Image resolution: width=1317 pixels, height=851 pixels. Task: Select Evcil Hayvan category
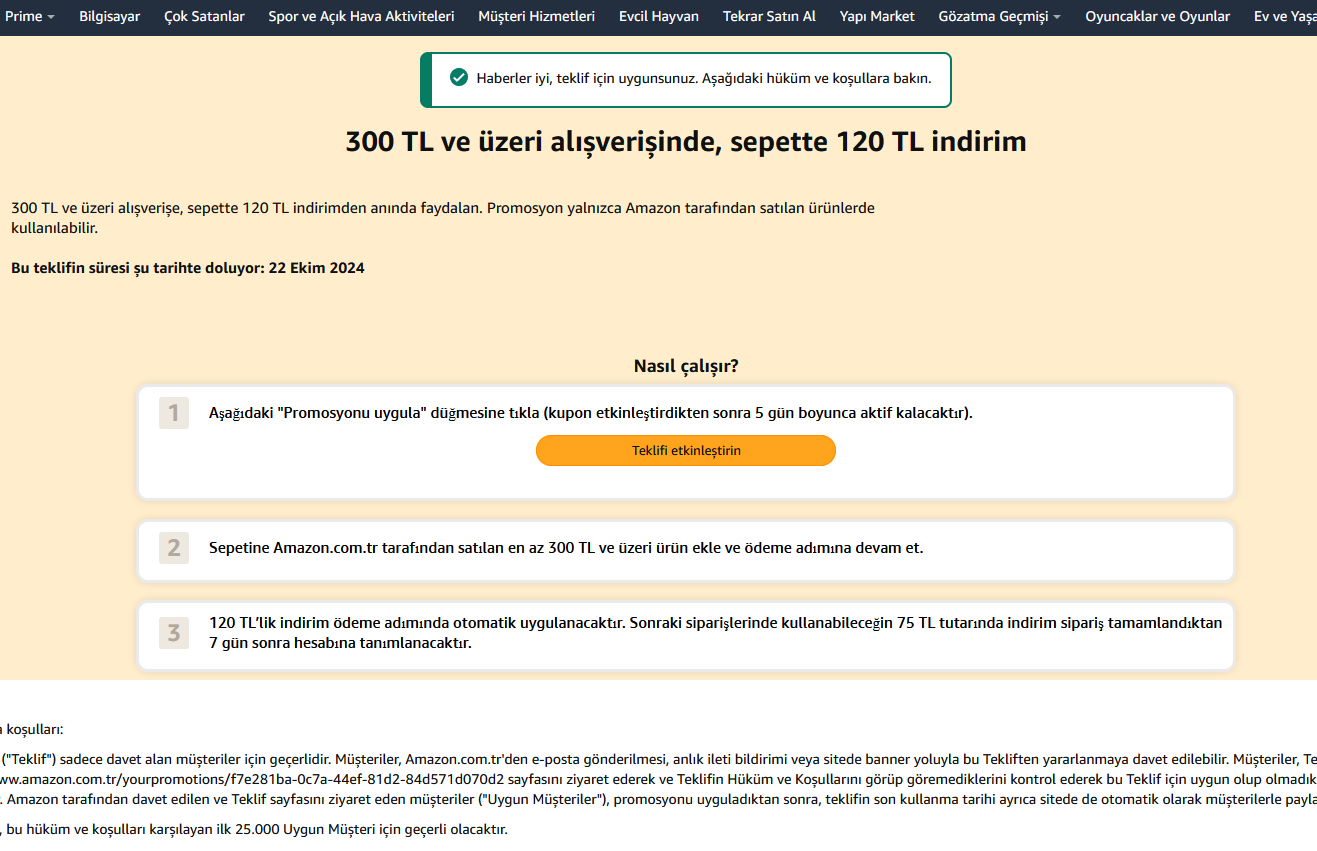click(x=659, y=16)
